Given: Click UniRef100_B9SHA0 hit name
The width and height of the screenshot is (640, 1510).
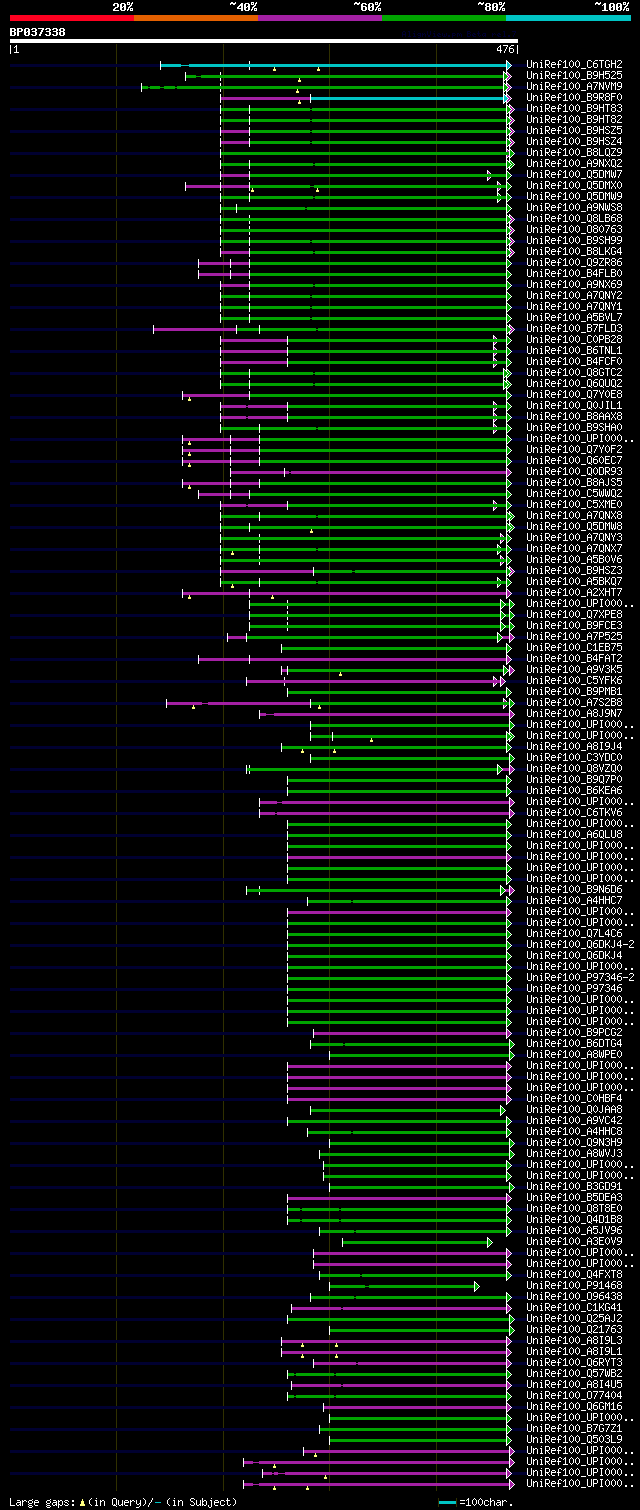Looking at the screenshot, I should coord(574,427).
